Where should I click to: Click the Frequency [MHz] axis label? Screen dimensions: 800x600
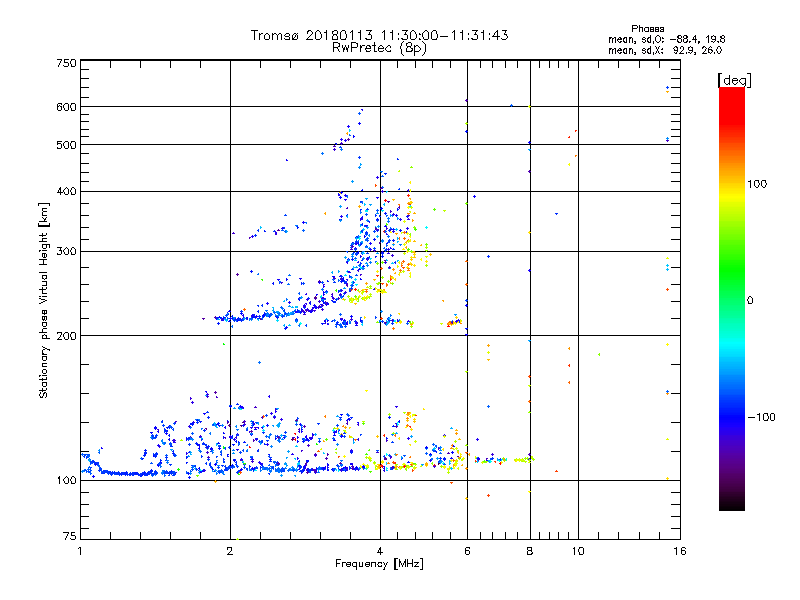click(379, 564)
